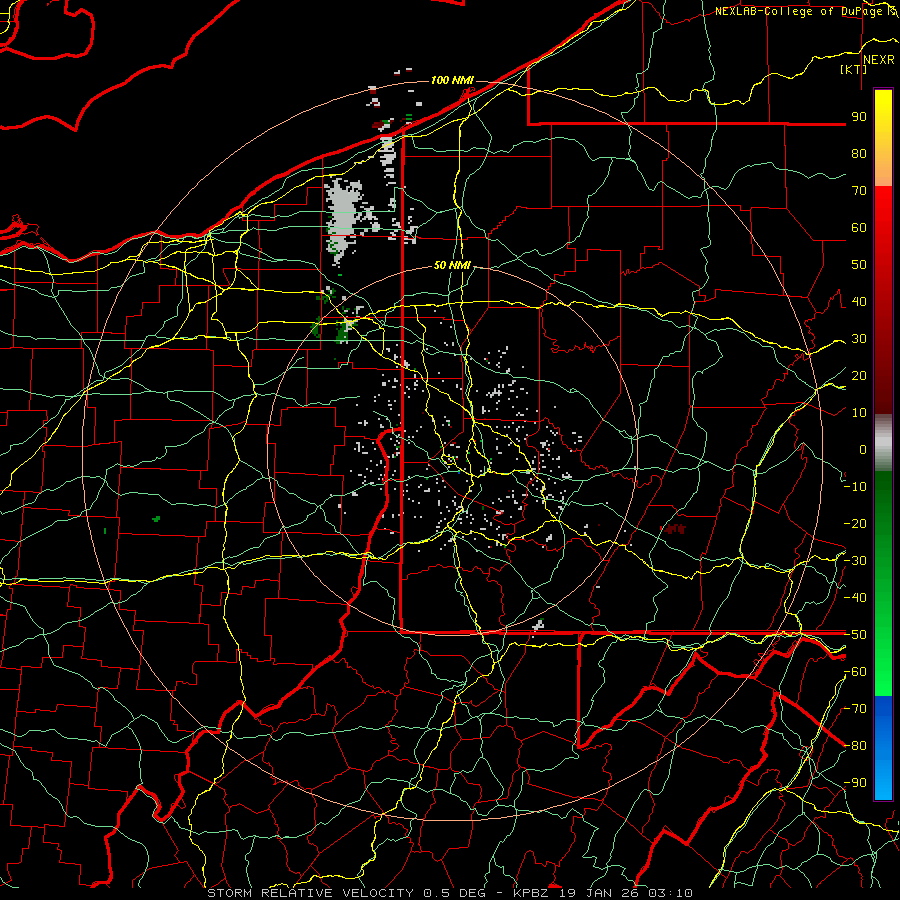This screenshot has width=900, height=900.
Task: Click the 10 value on the velocity scale
Action: pos(859,413)
